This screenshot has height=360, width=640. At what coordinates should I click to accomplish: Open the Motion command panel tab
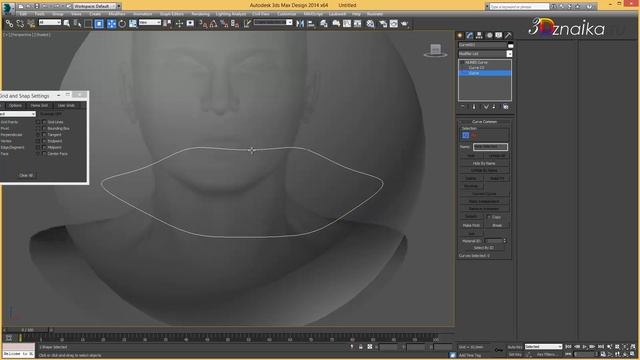point(489,36)
